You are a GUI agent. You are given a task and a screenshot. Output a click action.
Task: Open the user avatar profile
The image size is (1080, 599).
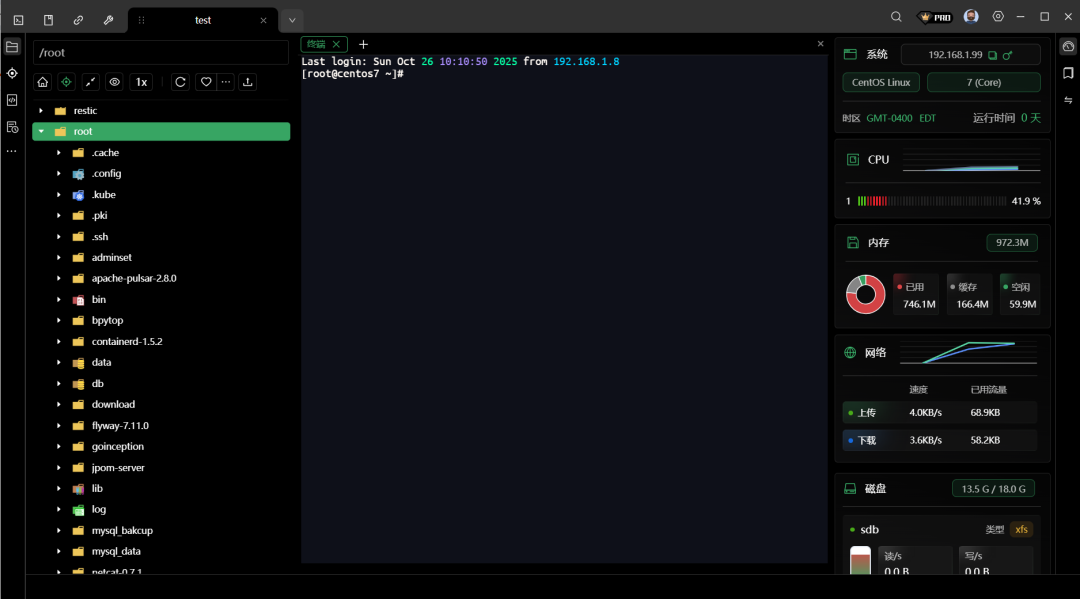971,17
